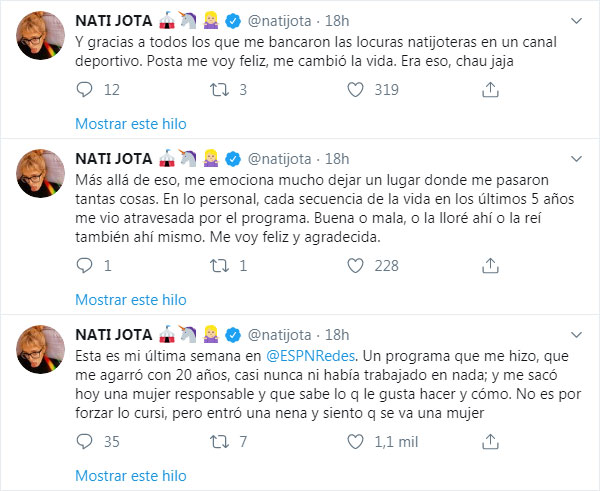Reply to the tweet with 35 replies
This screenshot has width=600, height=491.
point(86,442)
